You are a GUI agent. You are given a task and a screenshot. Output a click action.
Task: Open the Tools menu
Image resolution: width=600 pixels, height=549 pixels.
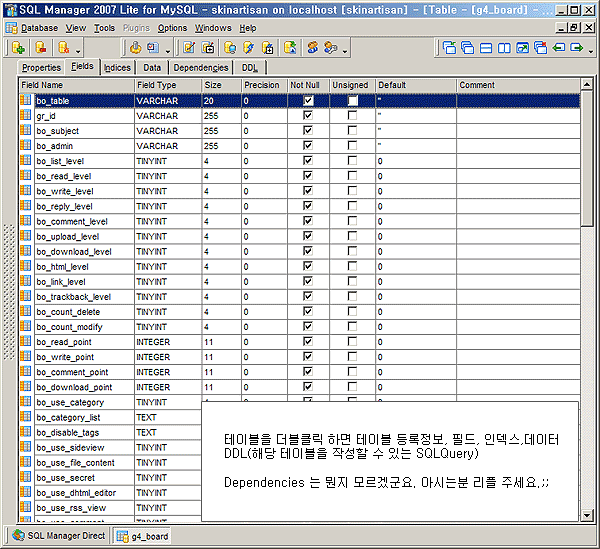[x=104, y=28]
